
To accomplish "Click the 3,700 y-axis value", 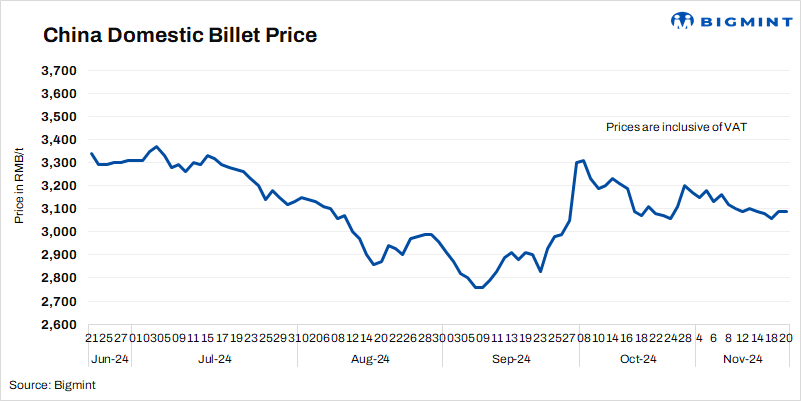I will (60, 71).
